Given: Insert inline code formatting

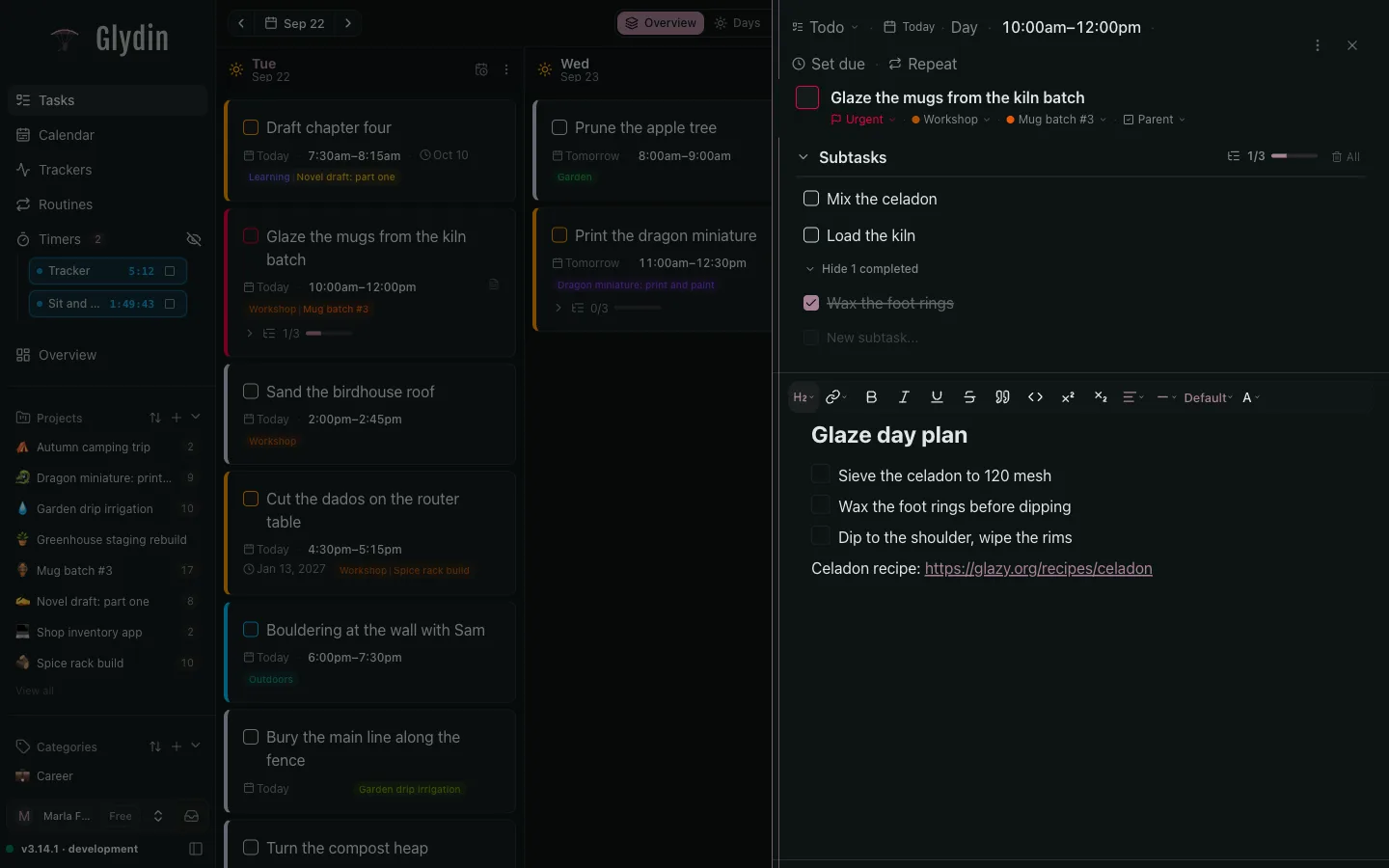Looking at the screenshot, I should [x=1035, y=397].
